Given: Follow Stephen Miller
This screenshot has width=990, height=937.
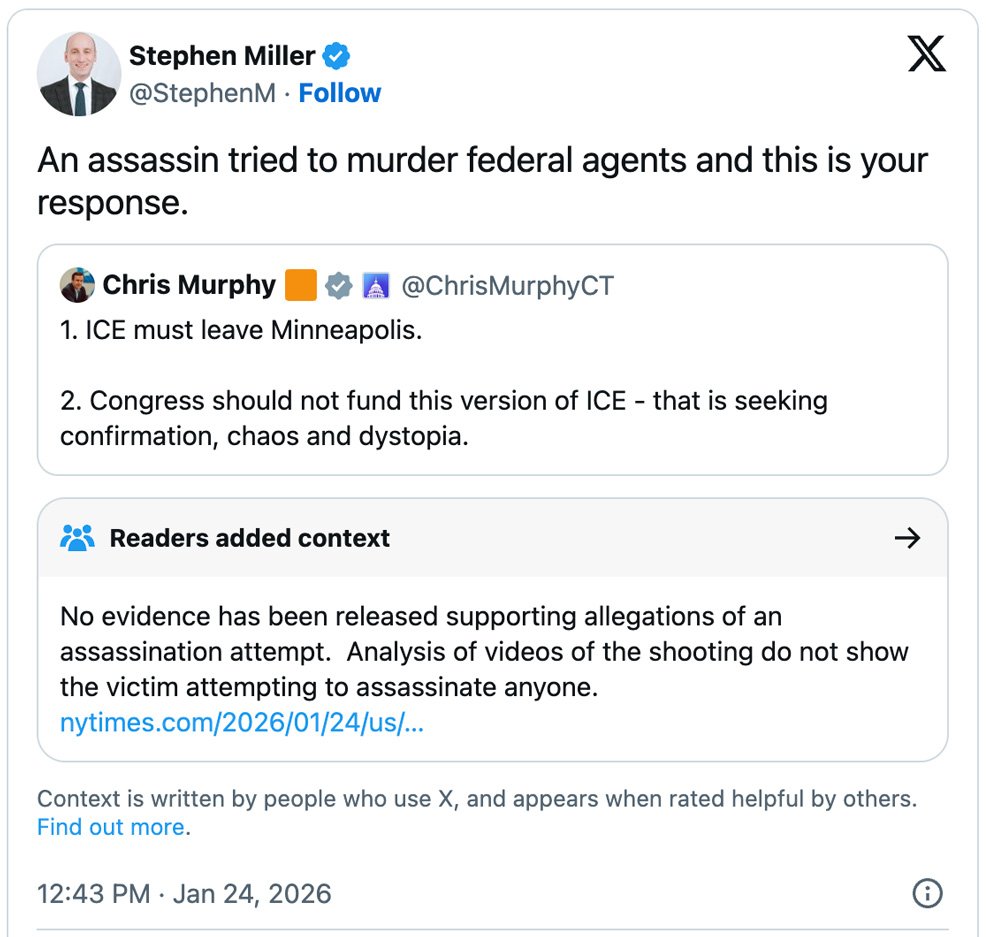Looking at the screenshot, I should coord(340,93).
